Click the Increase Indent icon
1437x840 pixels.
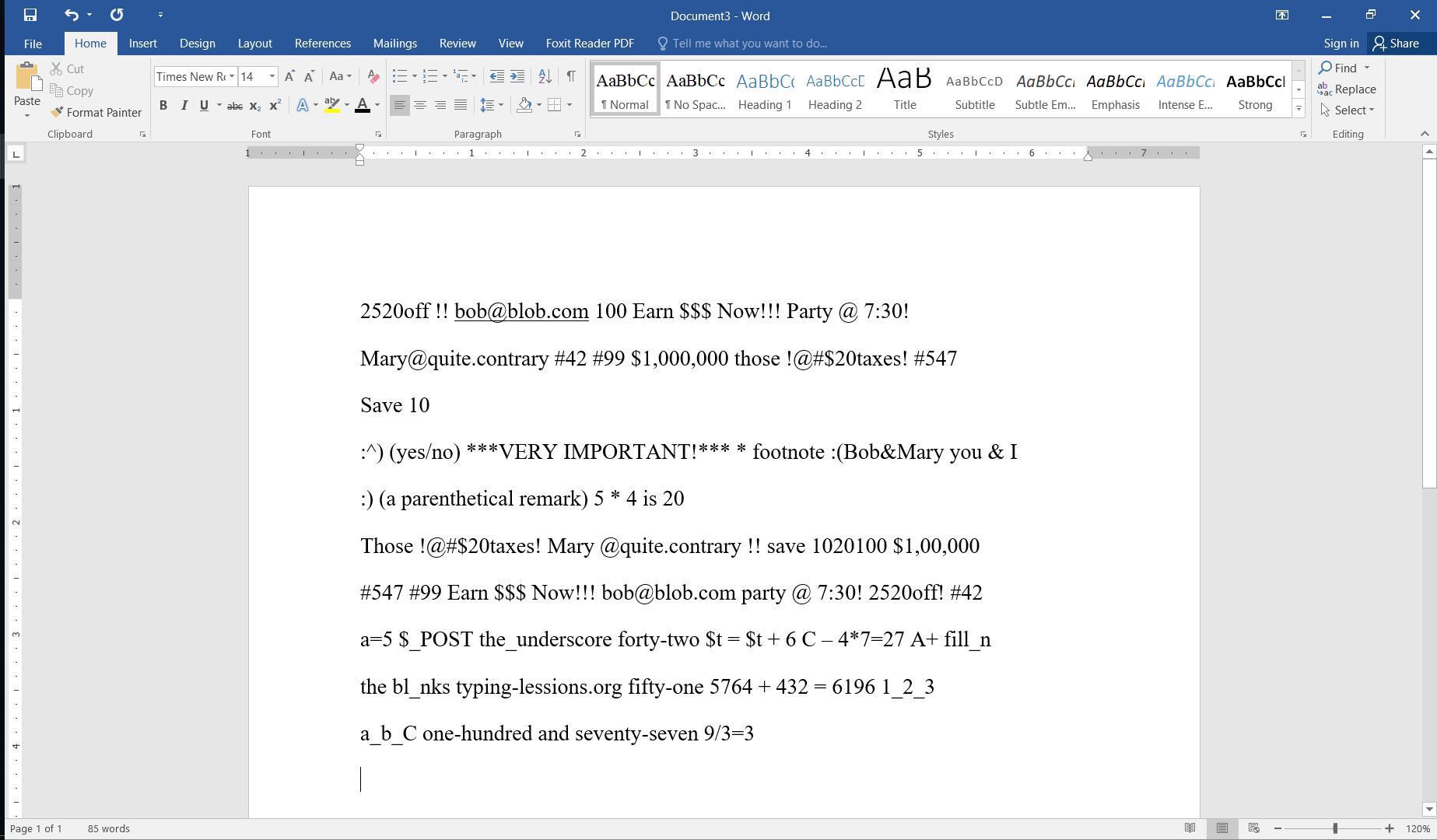click(x=517, y=76)
